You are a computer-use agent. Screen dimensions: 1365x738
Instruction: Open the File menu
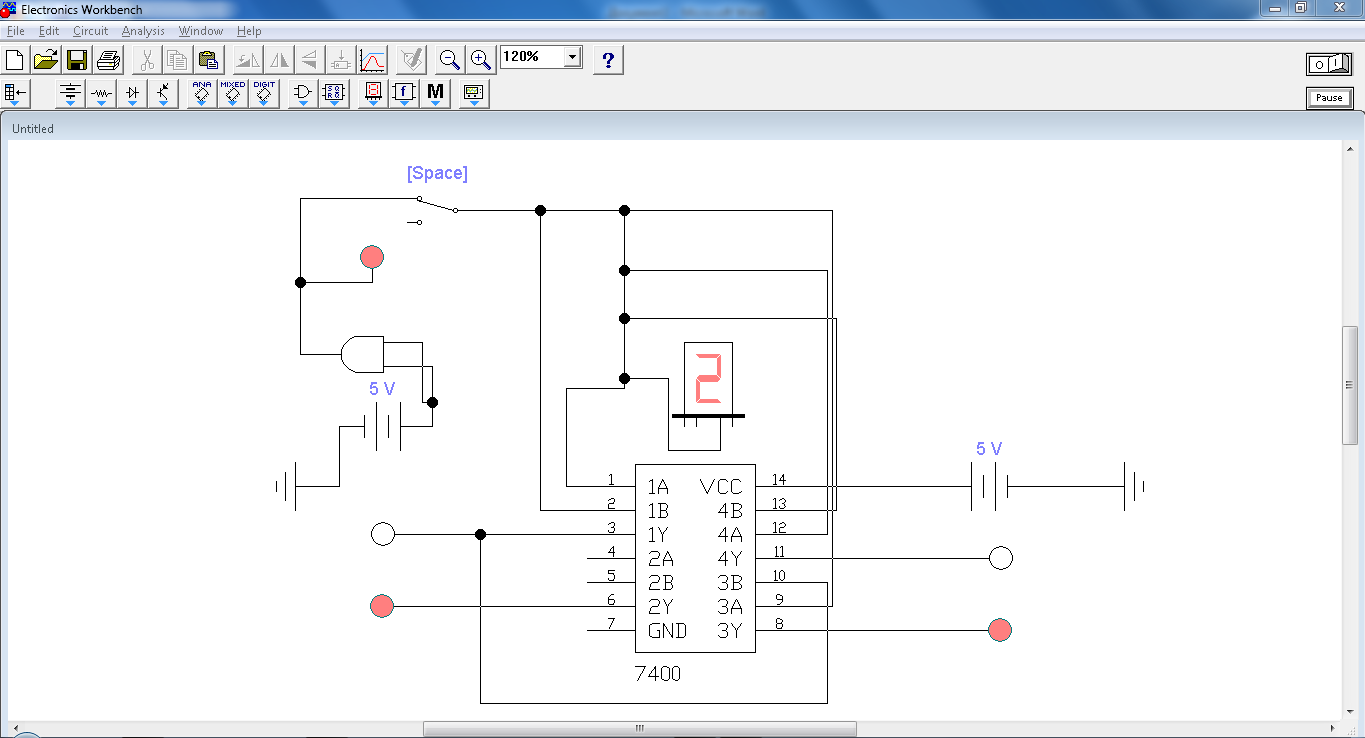[x=15, y=31]
